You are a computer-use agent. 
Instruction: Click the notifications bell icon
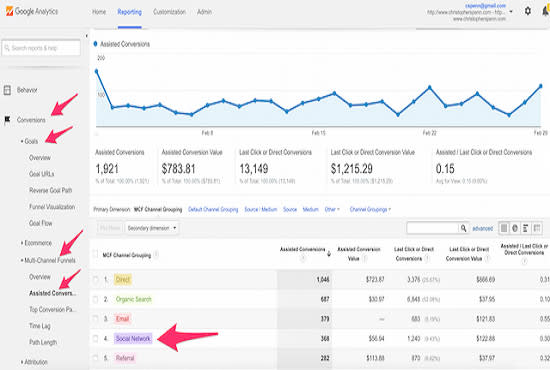546,11
